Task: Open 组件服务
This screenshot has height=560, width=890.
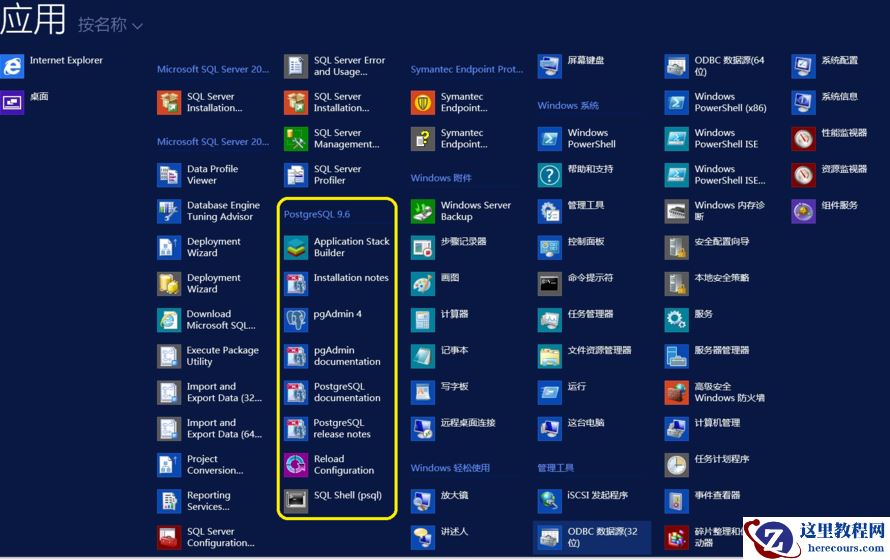Action: (825, 212)
